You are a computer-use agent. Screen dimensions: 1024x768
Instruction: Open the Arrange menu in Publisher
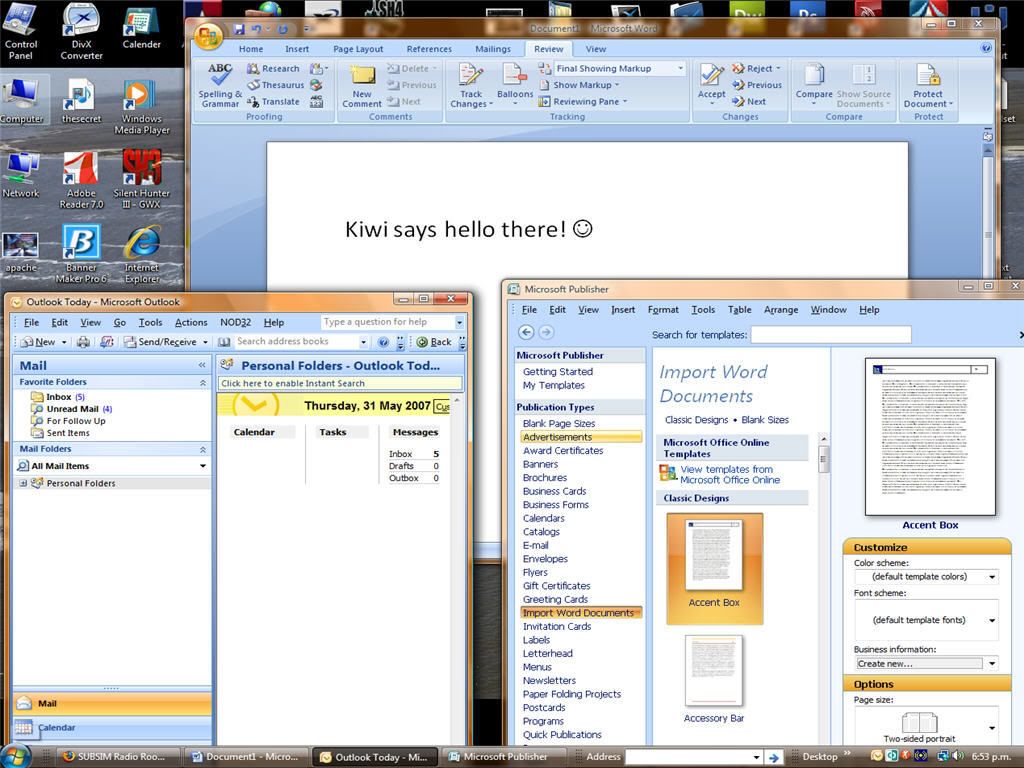[781, 310]
